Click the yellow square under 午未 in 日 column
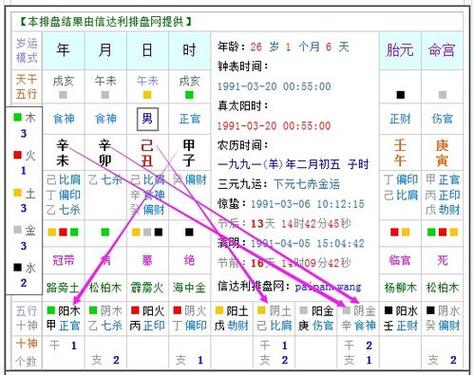This screenshot has width=474, height=375. pos(147,95)
